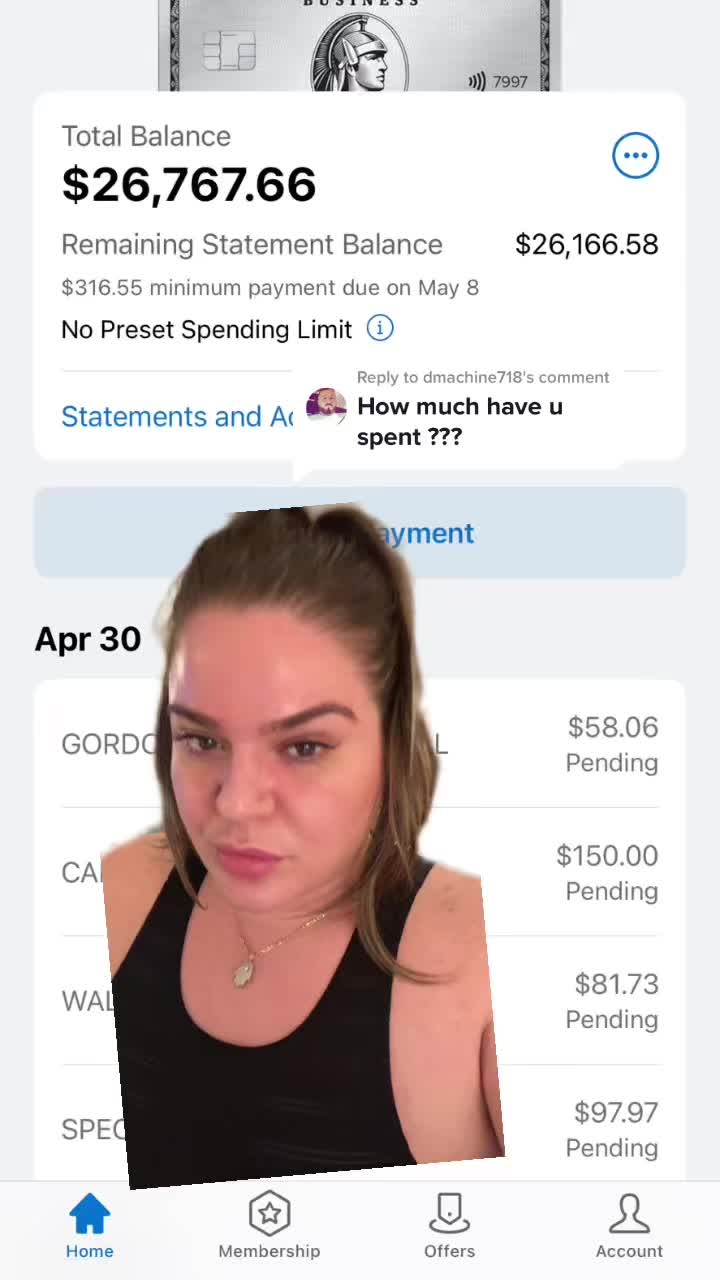The width and height of the screenshot is (720, 1280).
Task: Open the $58.06 pending transaction
Action: tap(360, 744)
